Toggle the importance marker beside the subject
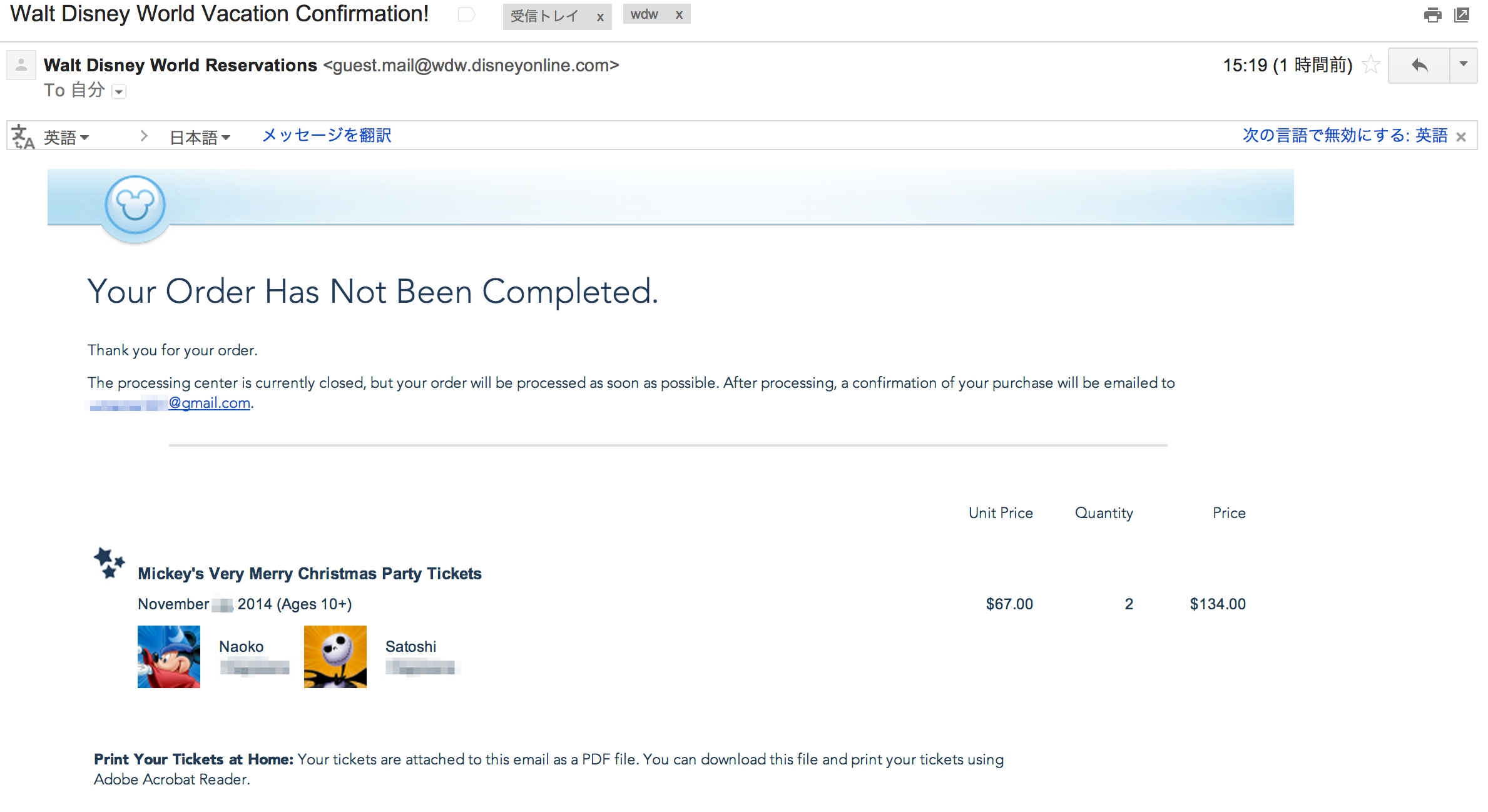The height and width of the screenshot is (812, 1488). [466, 14]
